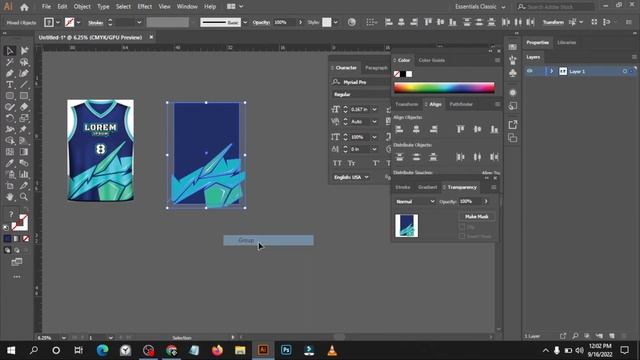Select the Selection tool

[x=10, y=51]
